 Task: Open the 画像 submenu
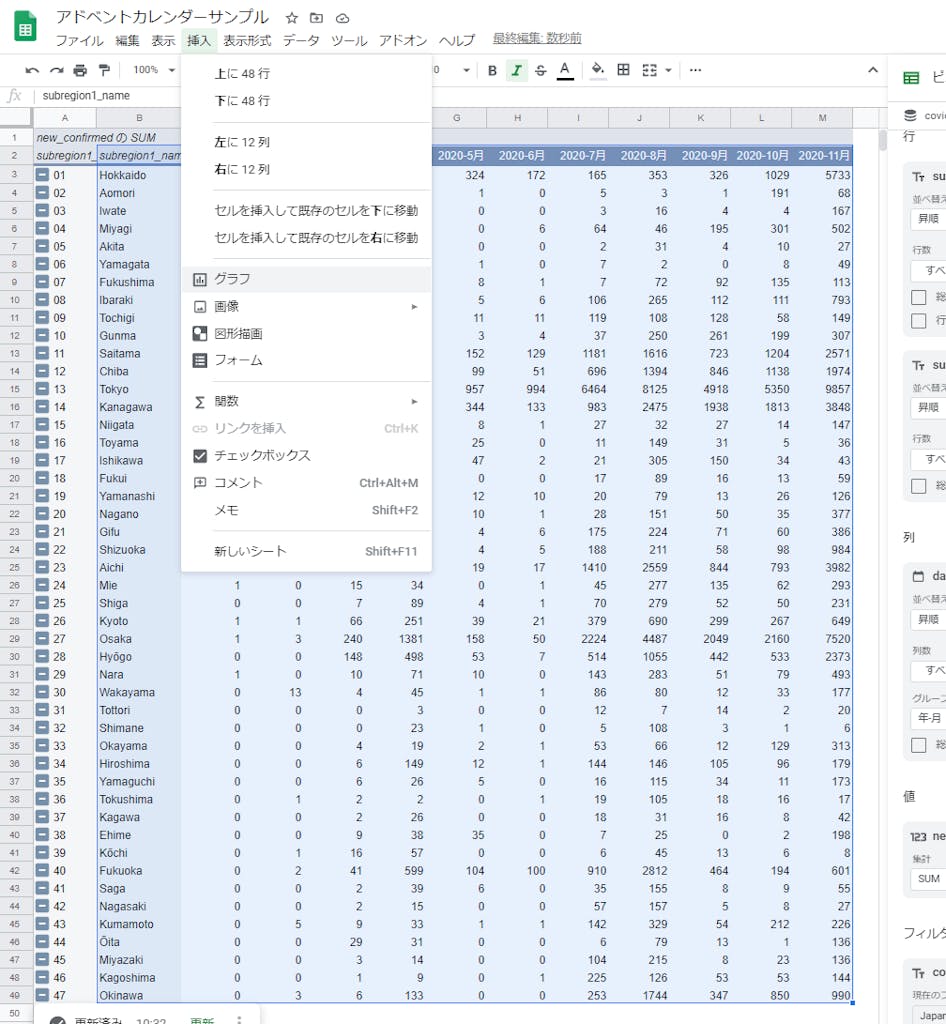click(x=306, y=306)
